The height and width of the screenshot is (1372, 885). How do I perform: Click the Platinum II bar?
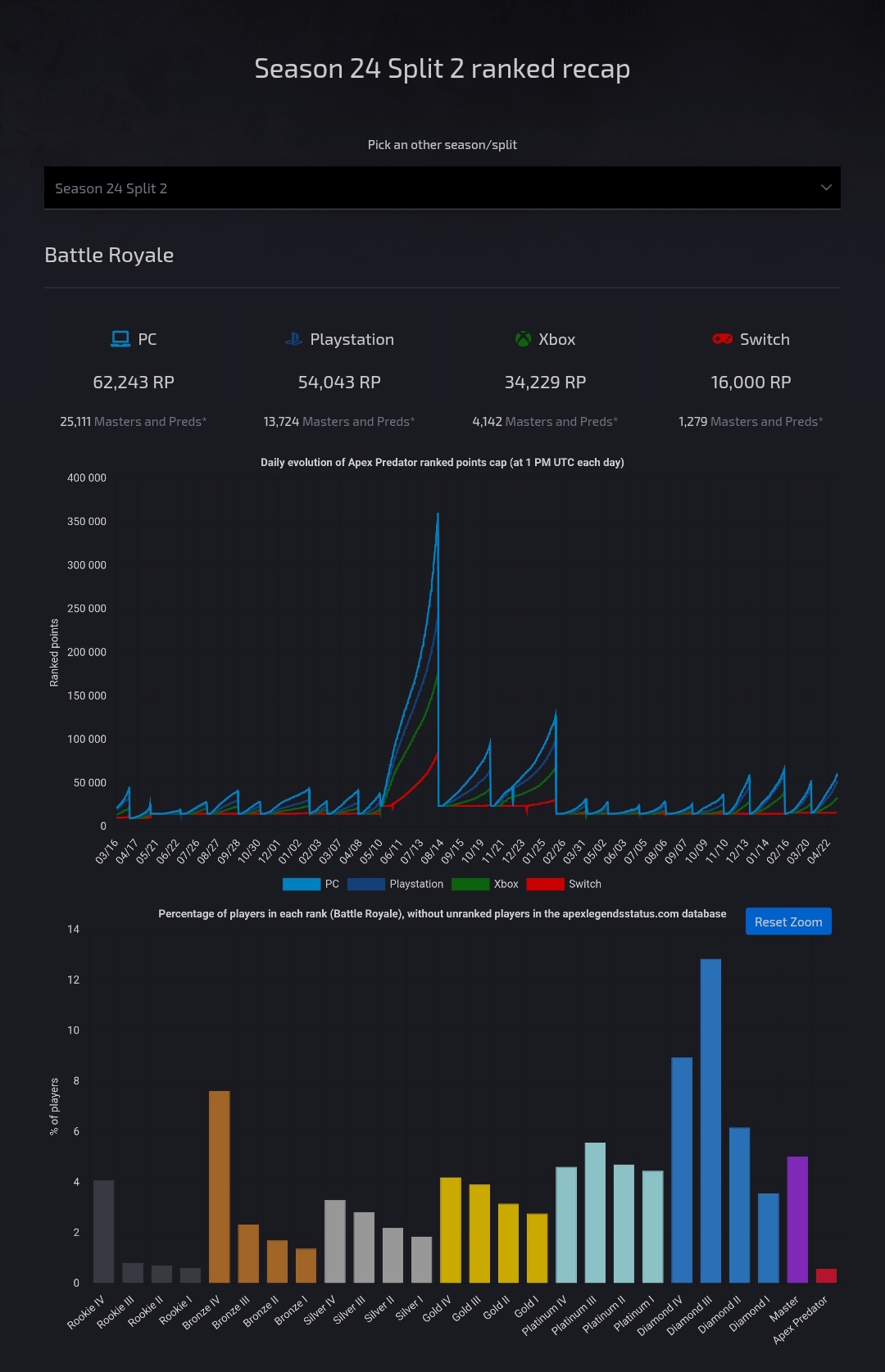coord(624,1224)
